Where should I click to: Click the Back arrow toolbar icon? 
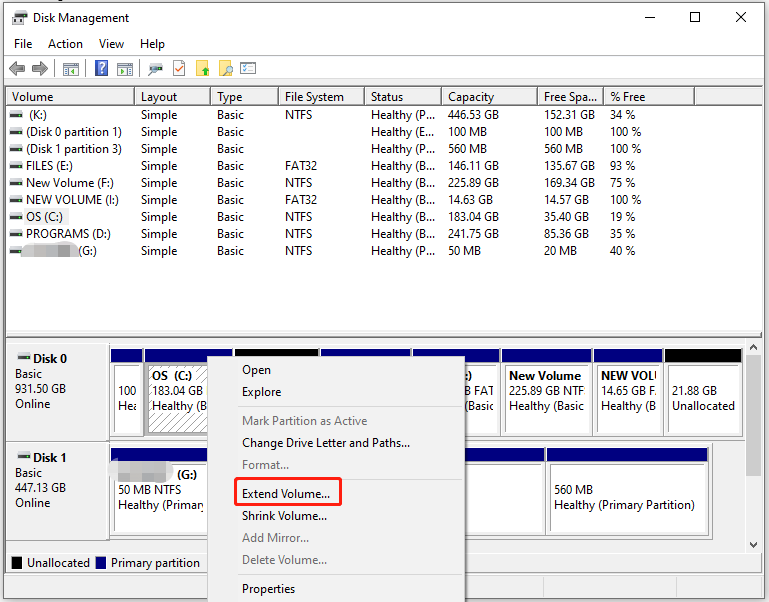pos(17,69)
